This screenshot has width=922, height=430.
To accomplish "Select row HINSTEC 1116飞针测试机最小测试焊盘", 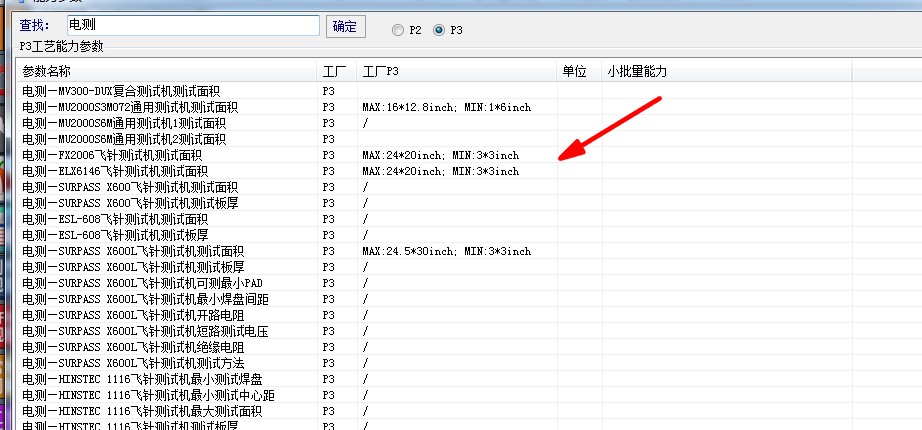I will coord(434,379).
